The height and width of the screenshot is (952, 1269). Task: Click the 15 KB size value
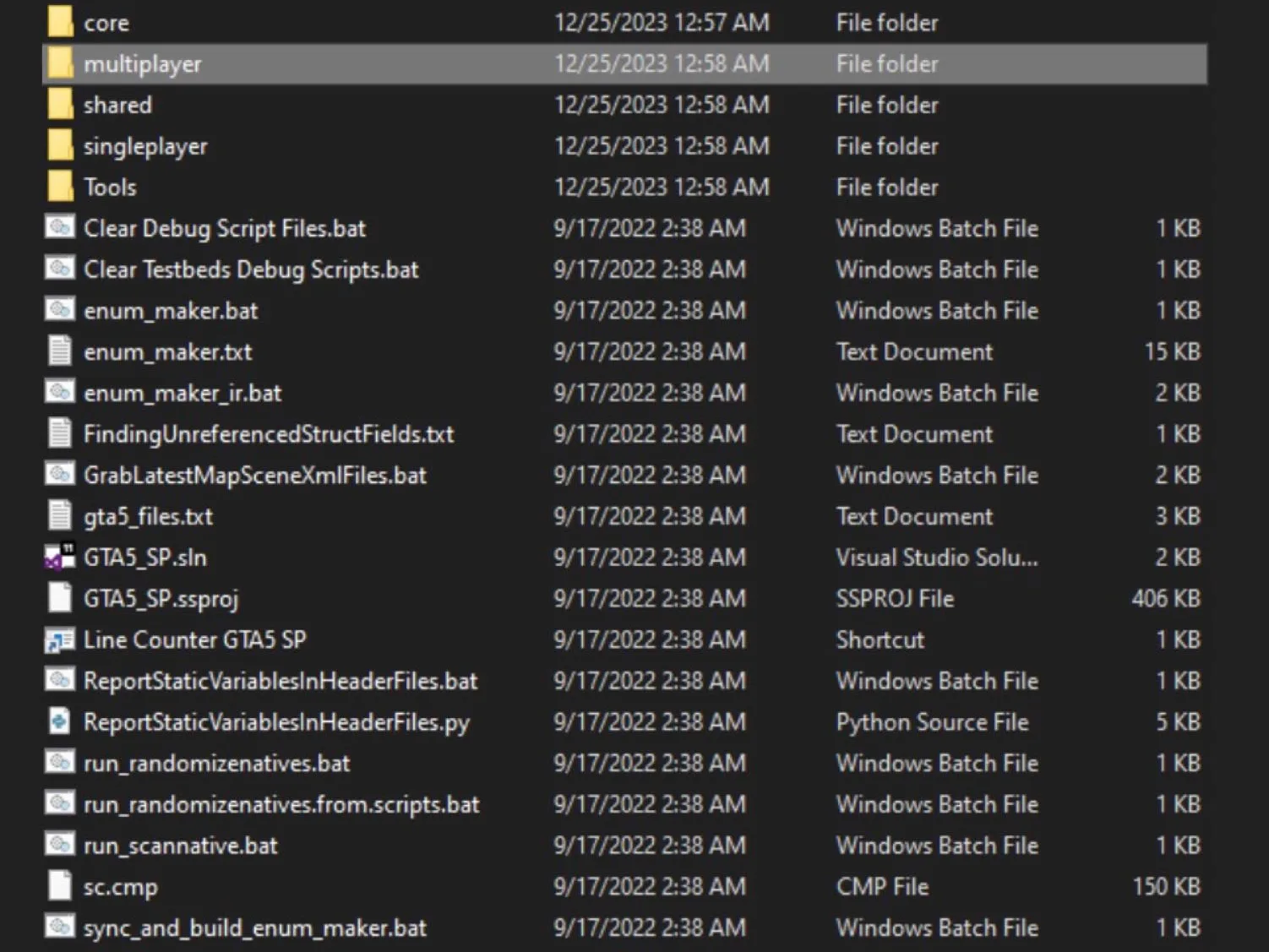(x=1172, y=351)
